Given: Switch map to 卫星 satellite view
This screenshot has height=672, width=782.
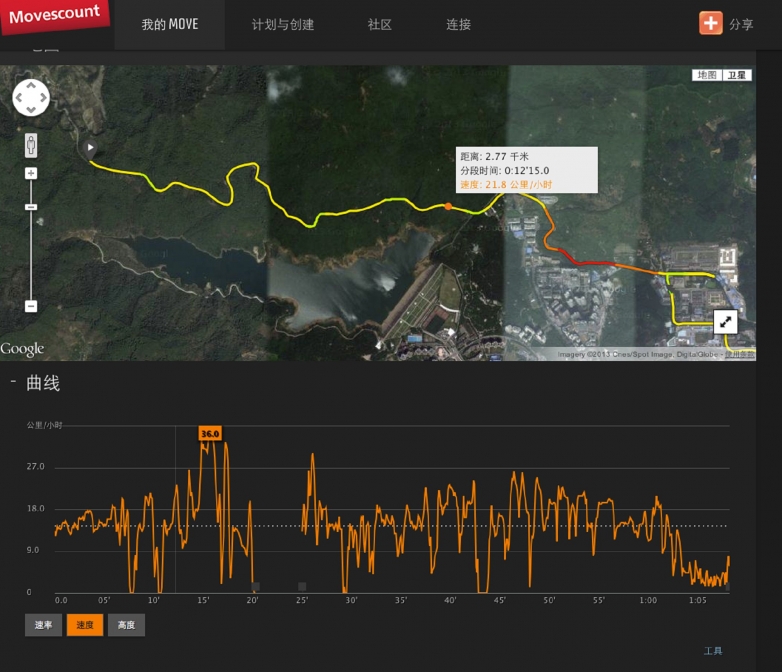Looking at the screenshot, I should coord(737,75).
